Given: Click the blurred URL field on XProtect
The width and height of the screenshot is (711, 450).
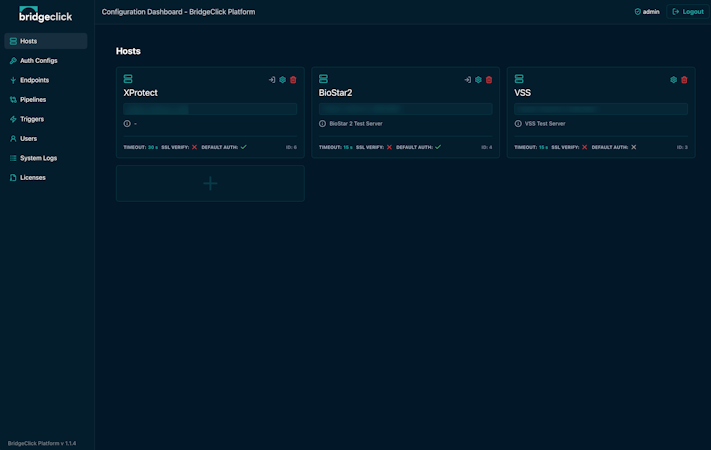Looking at the screenshot, I should coord(210,109).
